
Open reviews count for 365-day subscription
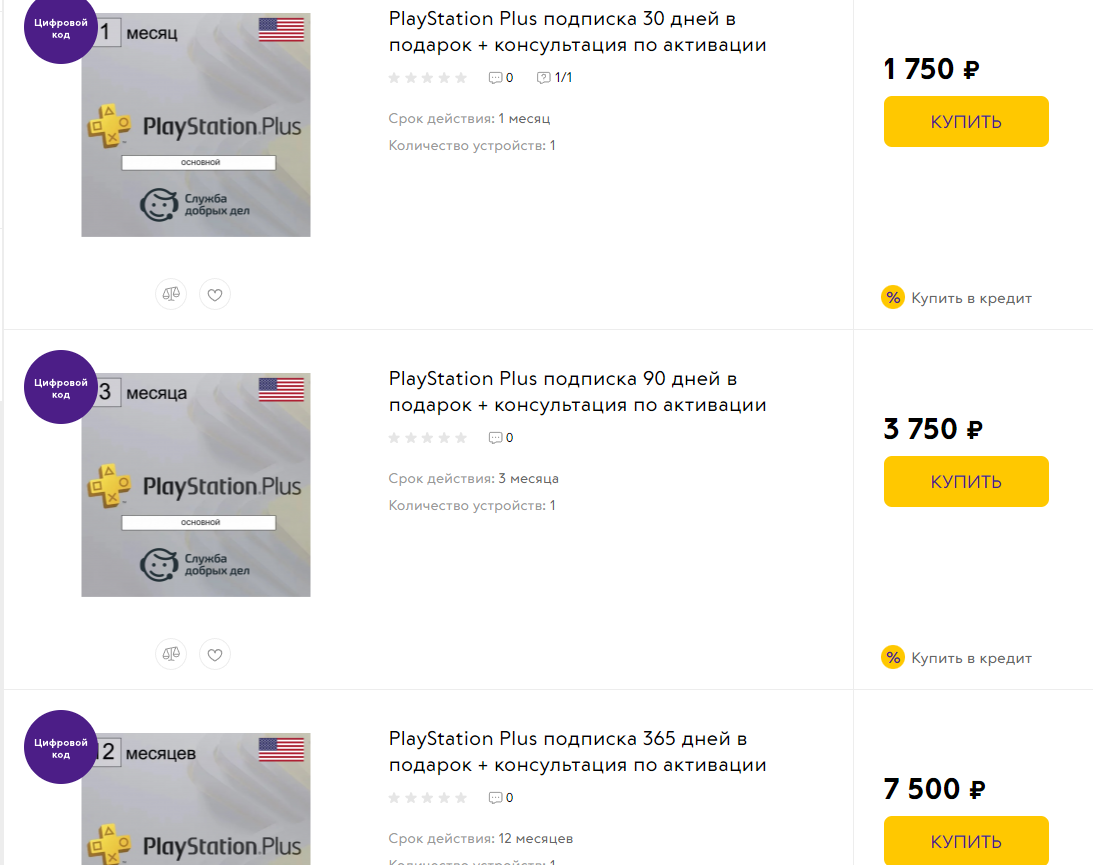(501, 797)
